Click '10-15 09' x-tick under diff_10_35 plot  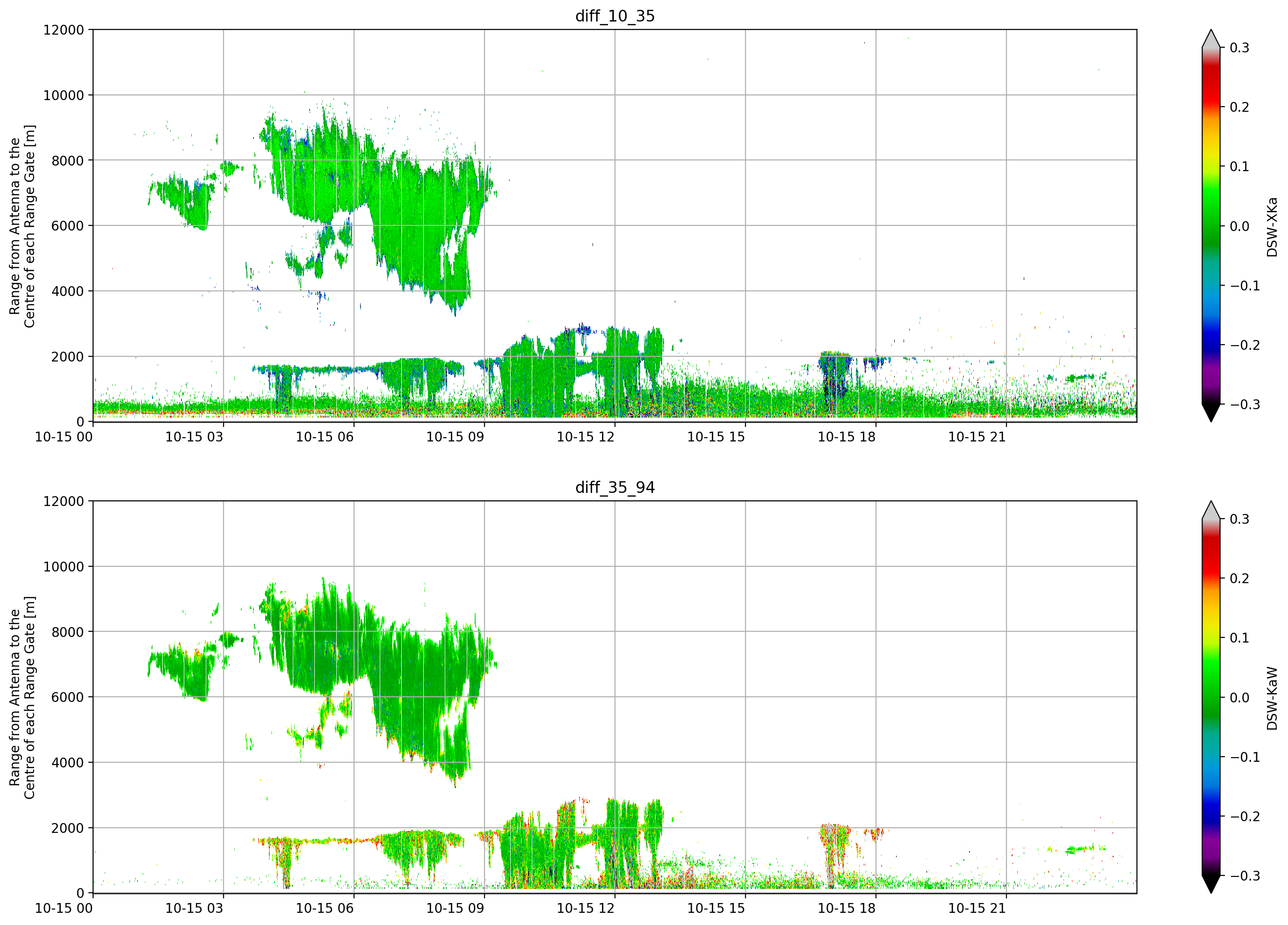456,437
